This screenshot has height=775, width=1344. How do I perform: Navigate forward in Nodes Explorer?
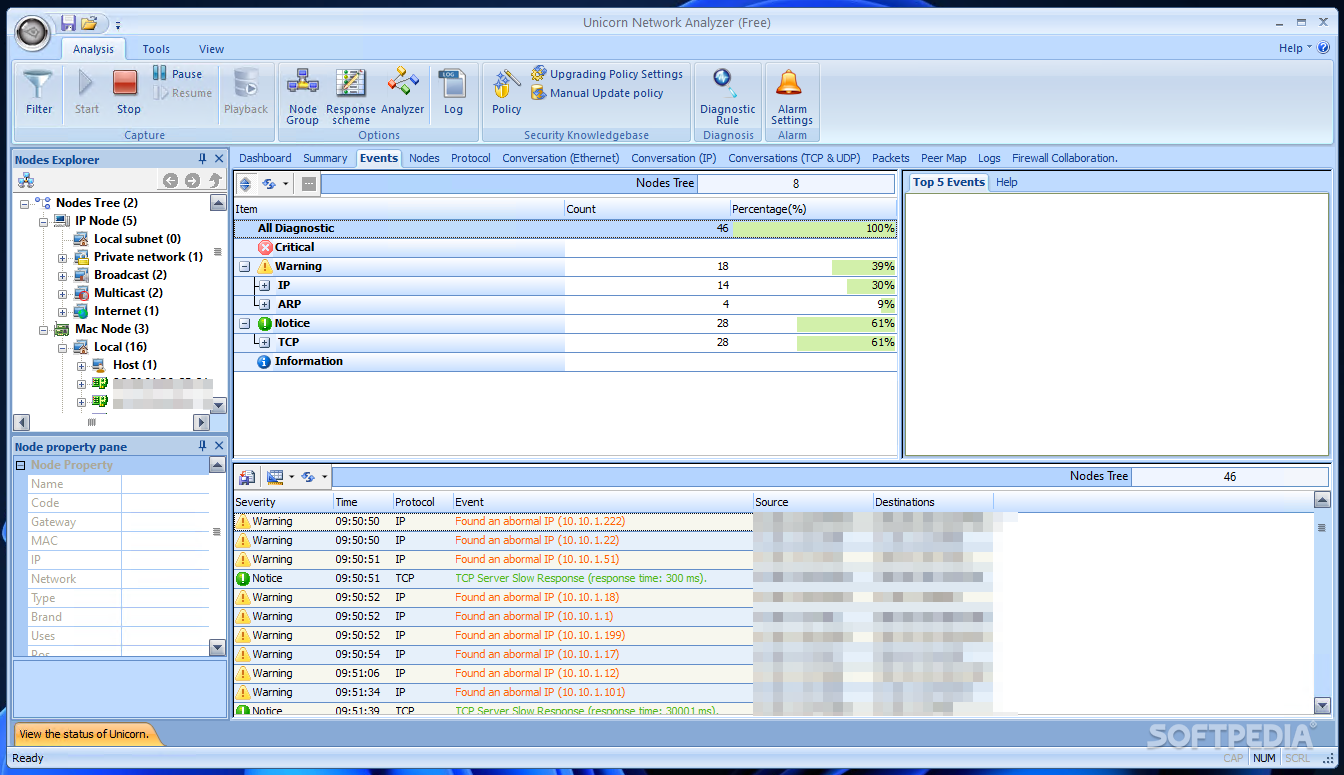pyautogui.click(x=192, y=181)
